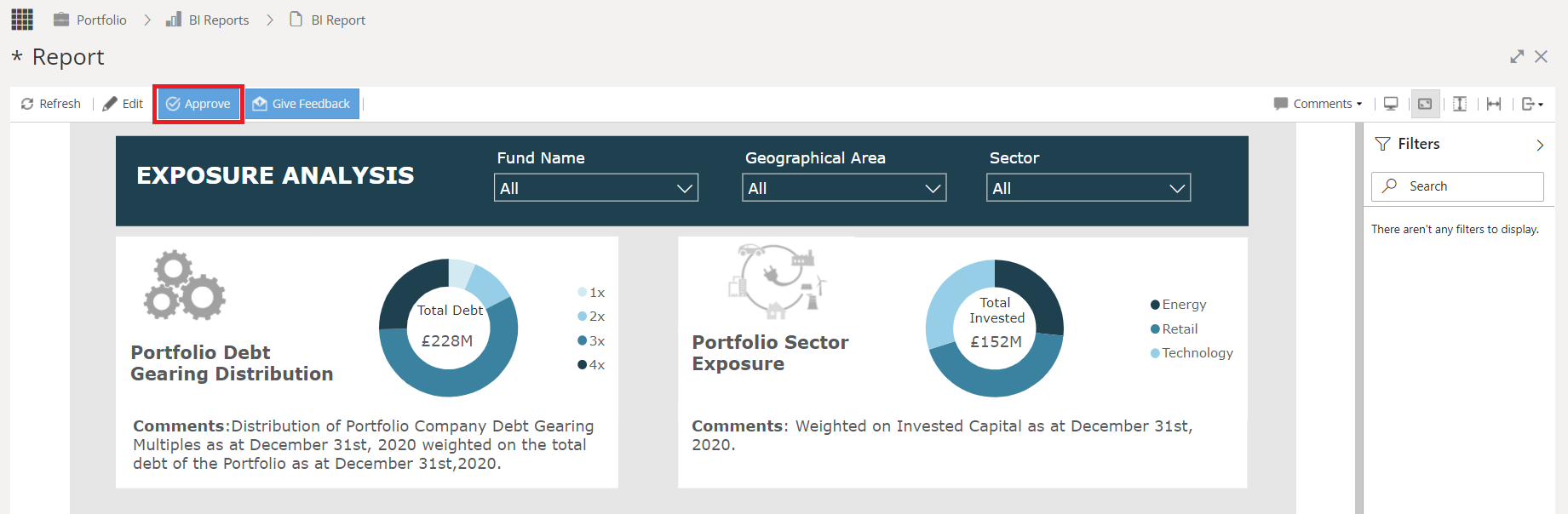Open the export dropdown icon
The height and width of the screenshot is (514, 1568).
tap(1532, 104)
